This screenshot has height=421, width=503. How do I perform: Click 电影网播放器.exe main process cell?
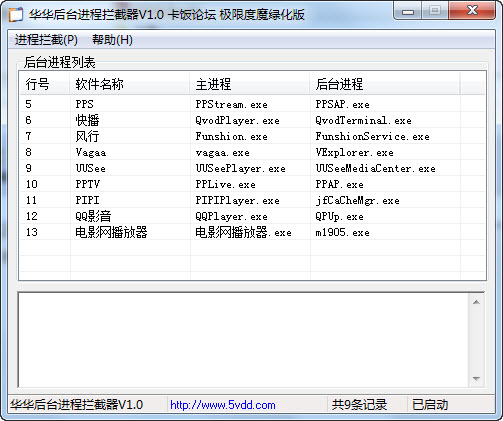[x=243, y=232]
